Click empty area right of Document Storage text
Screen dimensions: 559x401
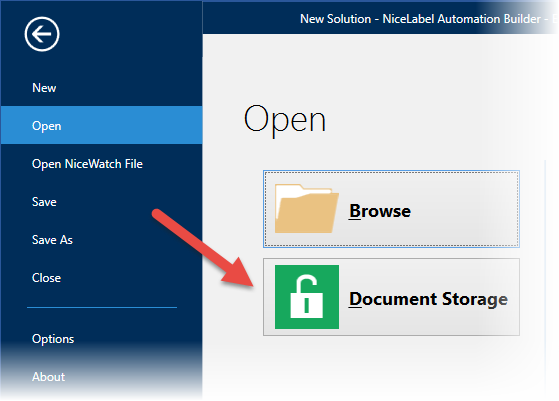[514, 299]
